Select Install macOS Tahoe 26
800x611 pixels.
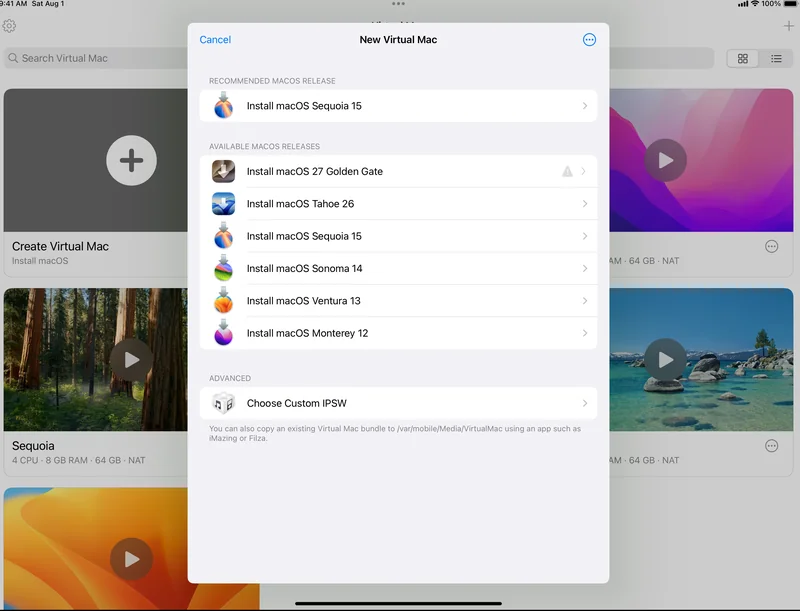(398, 204)
